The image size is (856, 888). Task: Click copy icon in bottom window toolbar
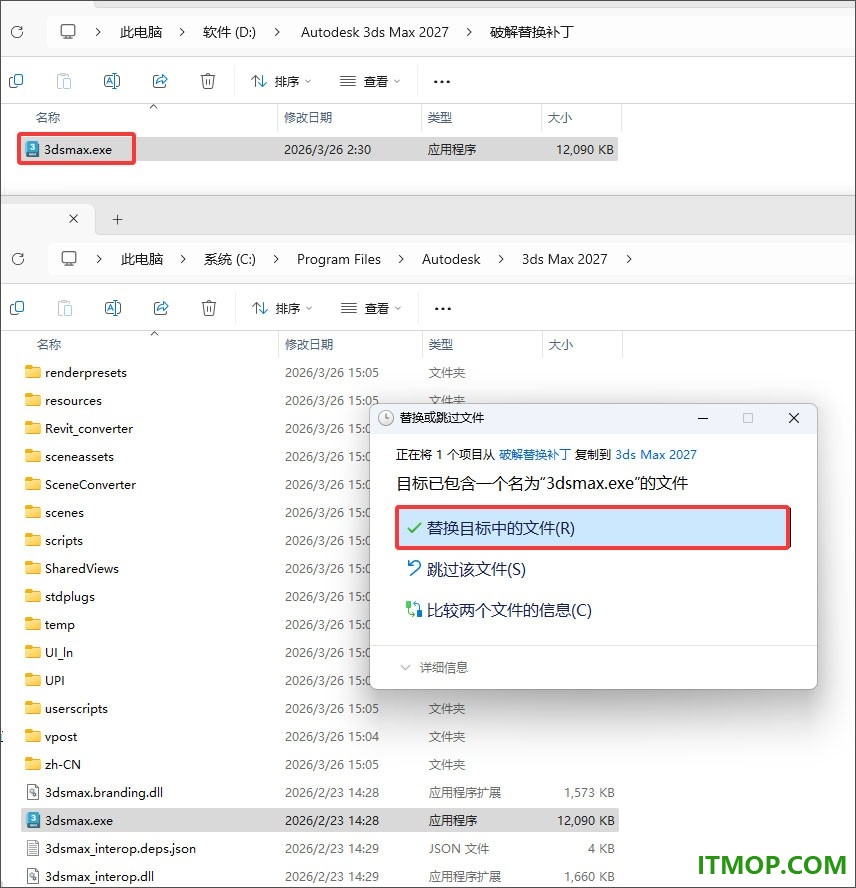click(x=18, y=308)
